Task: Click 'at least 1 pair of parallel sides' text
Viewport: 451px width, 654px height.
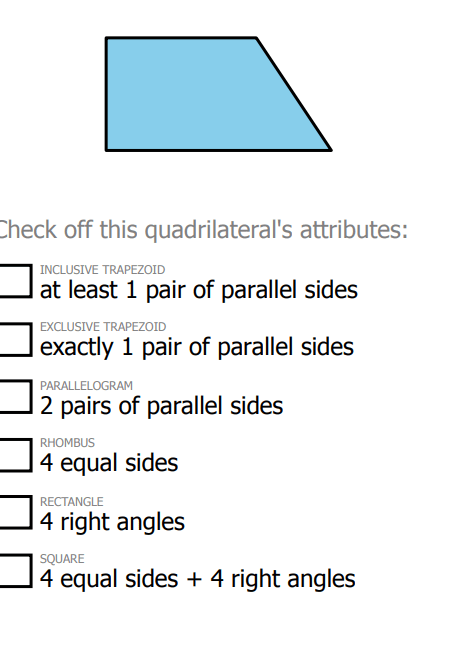Action: point(199,290)
